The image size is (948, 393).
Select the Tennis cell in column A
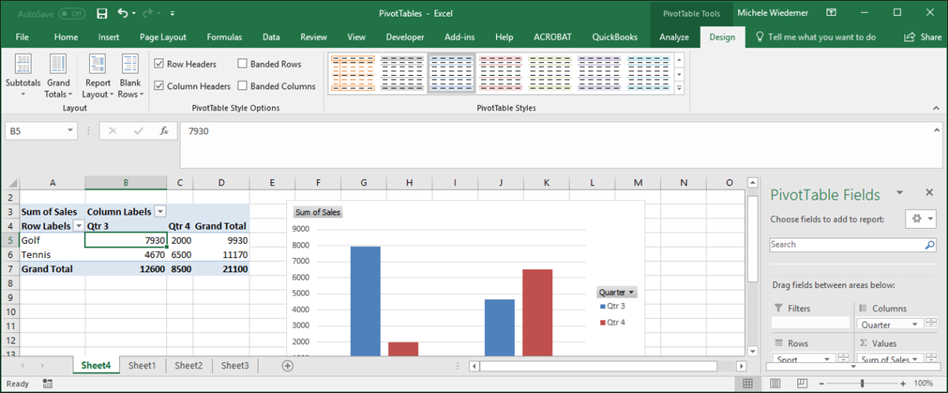click(53, 255)
